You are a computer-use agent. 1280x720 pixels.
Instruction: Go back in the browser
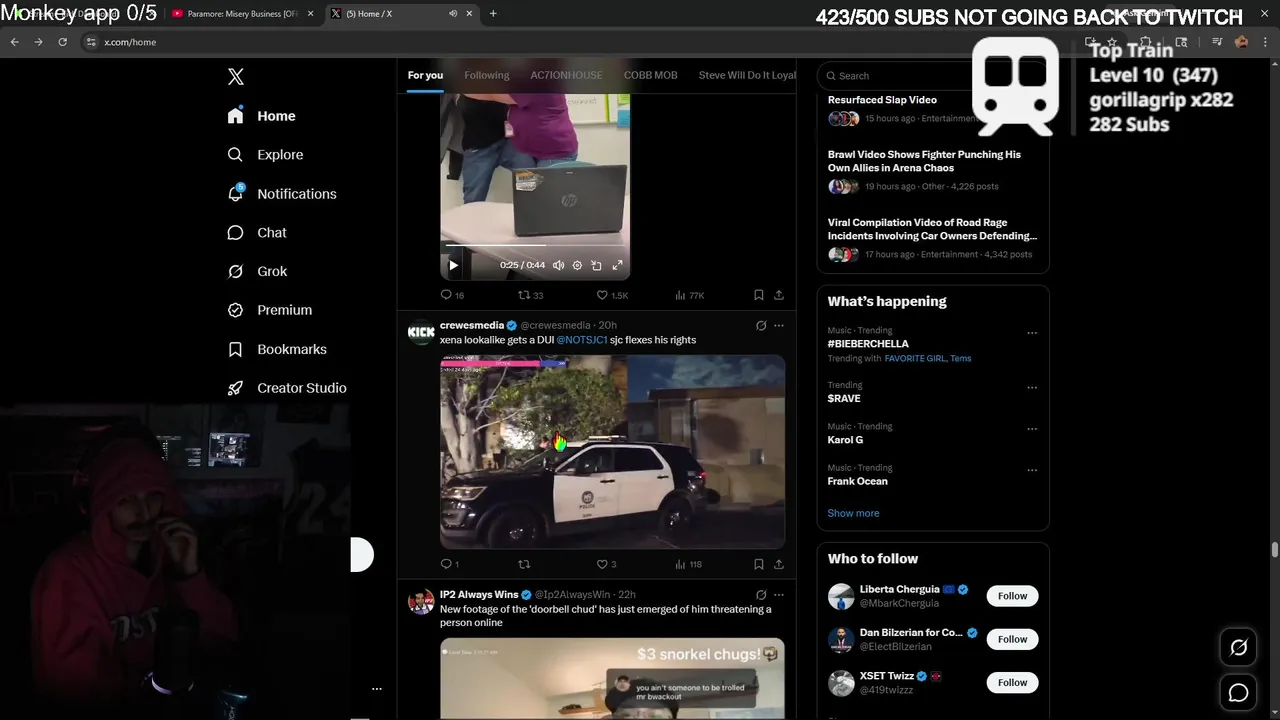14,42
